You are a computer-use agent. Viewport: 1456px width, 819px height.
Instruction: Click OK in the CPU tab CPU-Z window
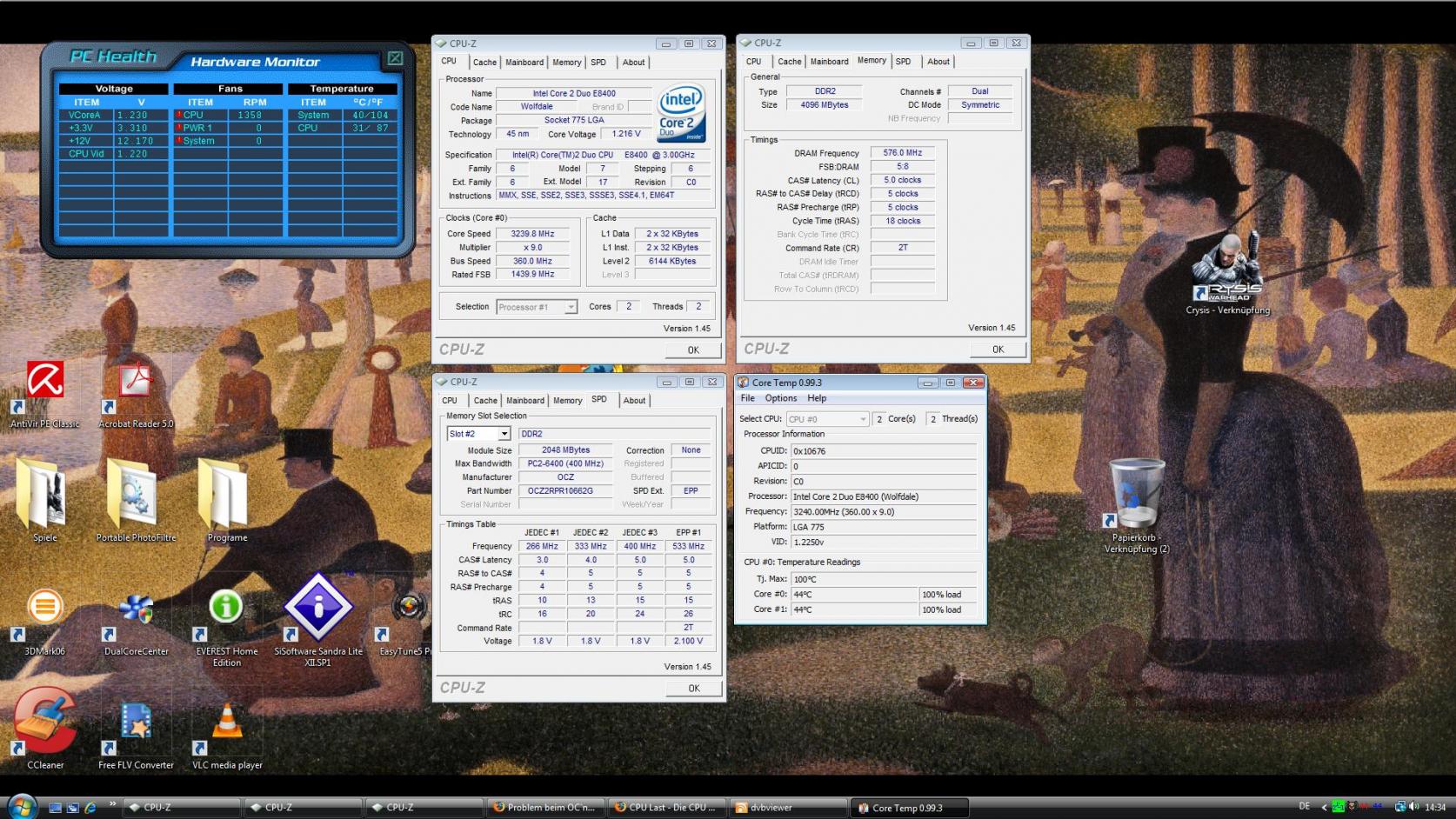[x=693, y=350]
